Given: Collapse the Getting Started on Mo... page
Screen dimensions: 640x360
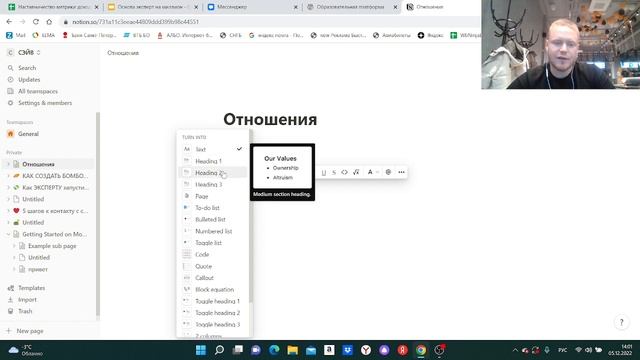Looking at the screenshot, I should pos(8,234).
